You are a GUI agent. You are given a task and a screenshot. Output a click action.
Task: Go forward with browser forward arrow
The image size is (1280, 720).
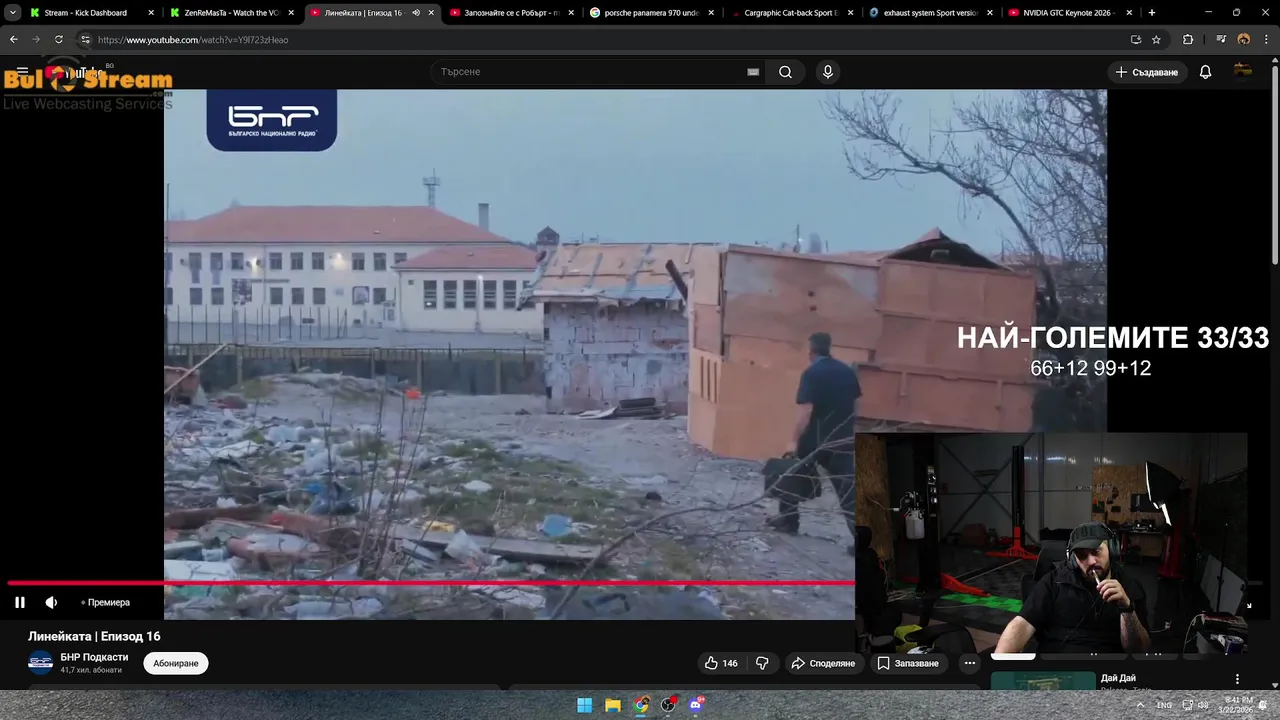pos(36,40)
